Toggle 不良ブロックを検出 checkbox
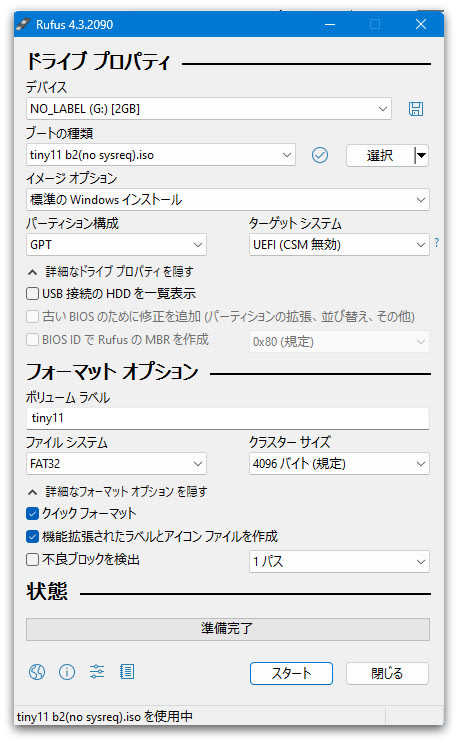This screenshot has height=743, width=458. click(x=32, y=560)
